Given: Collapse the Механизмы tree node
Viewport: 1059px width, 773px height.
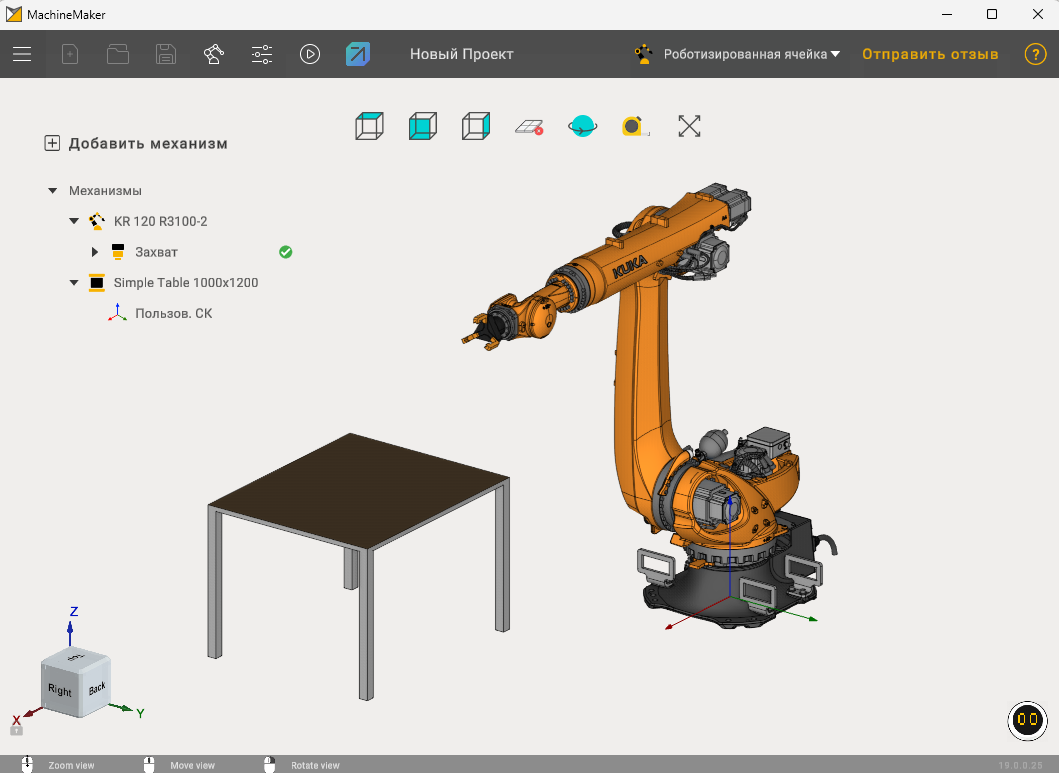Looking at the screenshot, I should (x=52, y=190).
